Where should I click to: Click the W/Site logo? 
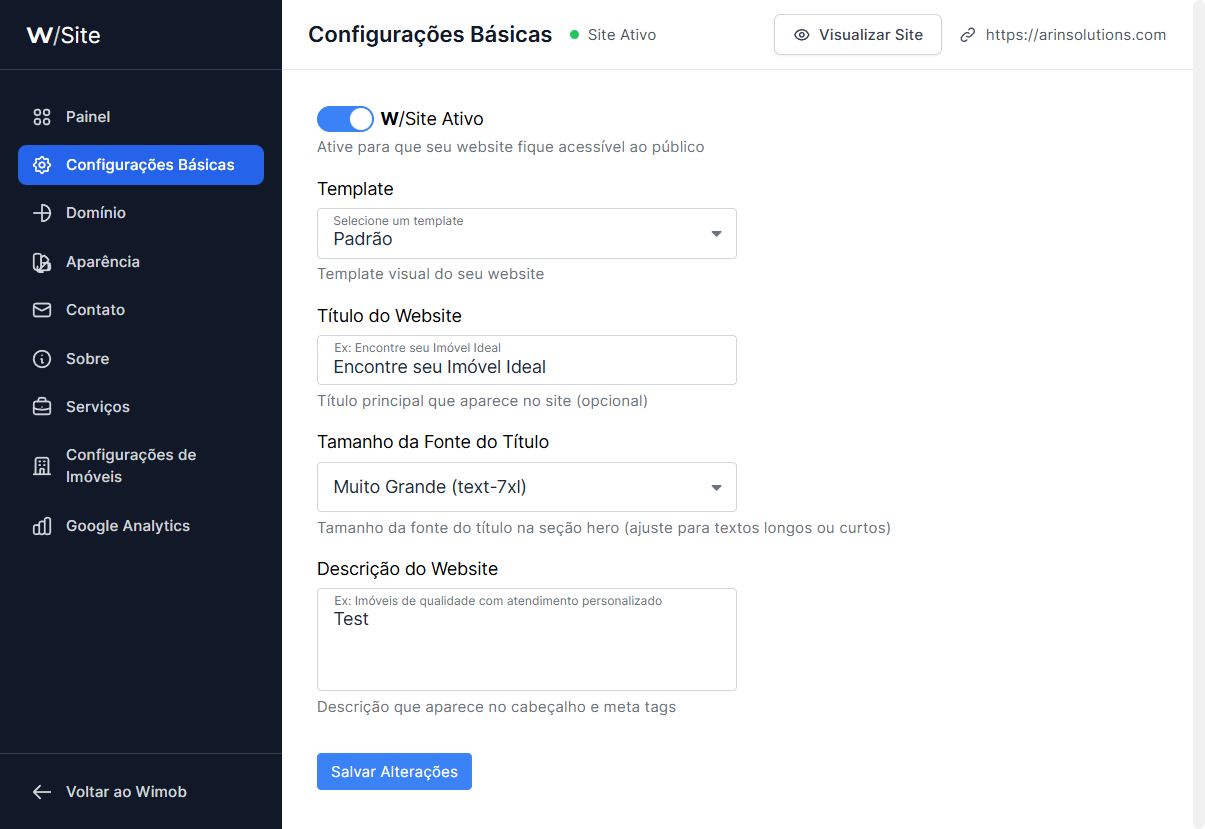click(x=63, y=35)
